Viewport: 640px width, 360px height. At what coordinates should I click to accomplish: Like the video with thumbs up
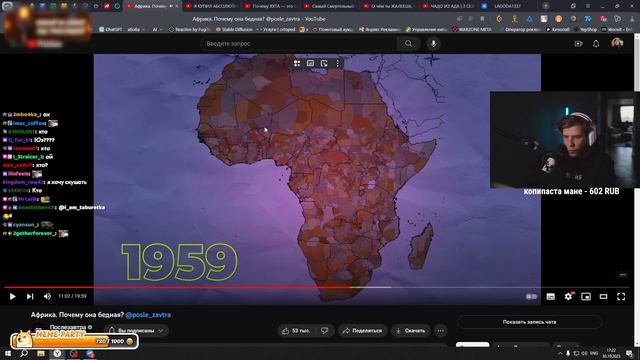tap(296, 331)
